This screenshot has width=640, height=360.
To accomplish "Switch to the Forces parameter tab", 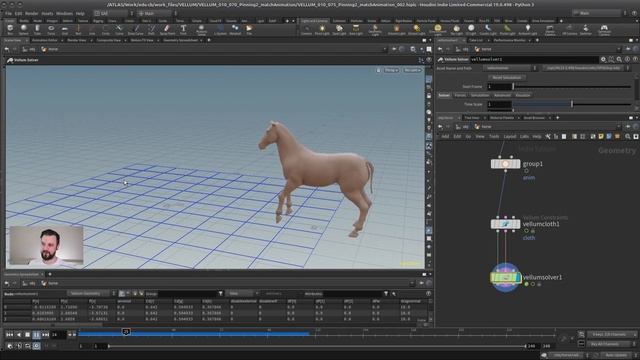I will coord(460,95).
